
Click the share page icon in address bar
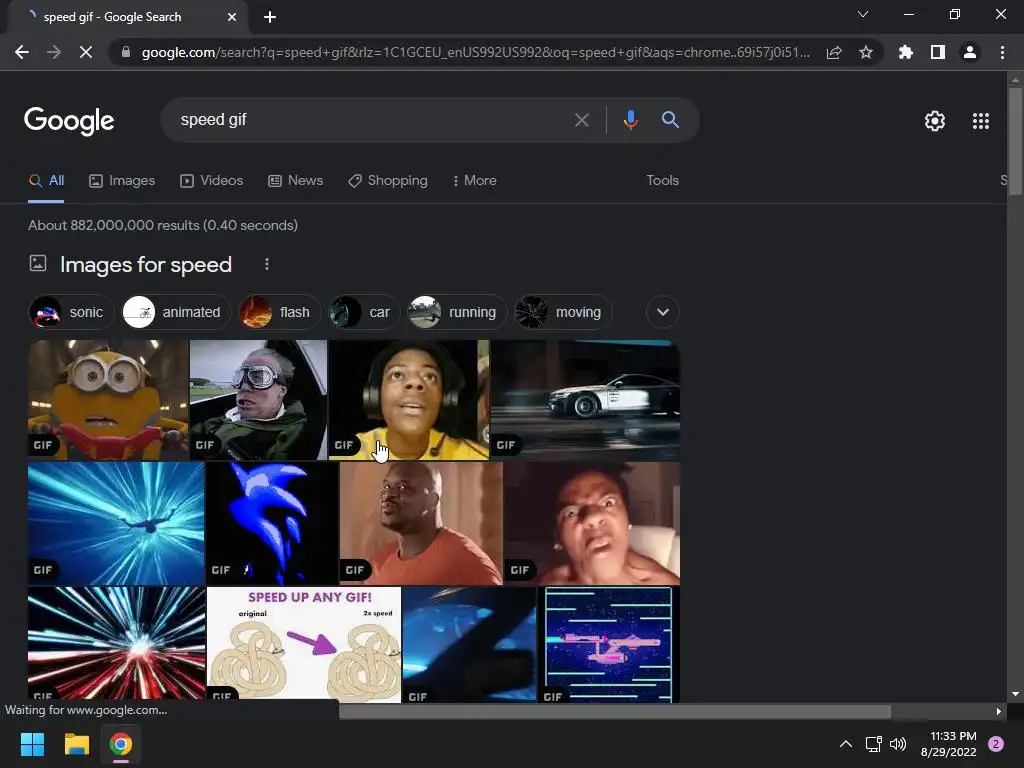coord(834,52)
